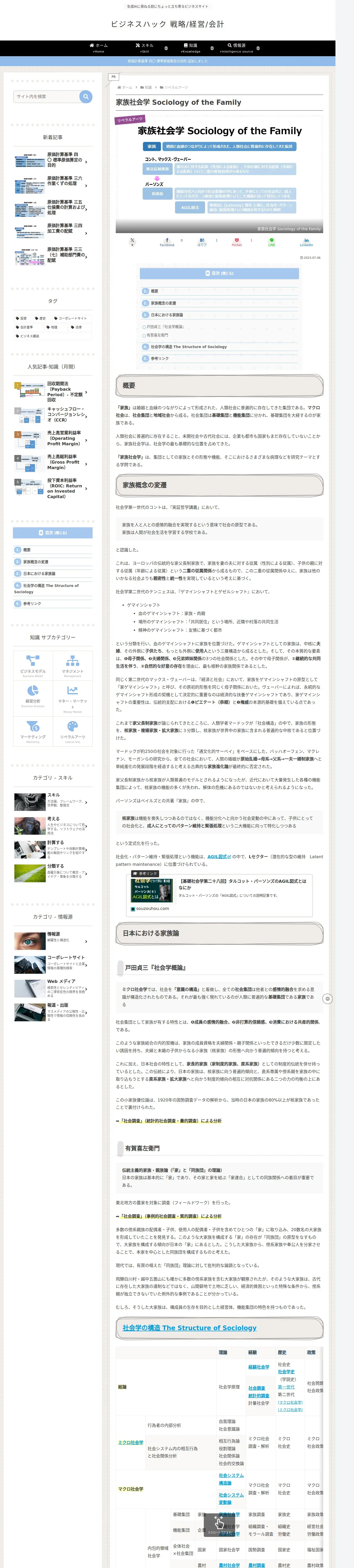Image resolution: width=354 pixels, height=1568 pixels.
Task: Open the 回収期間法 (Payback Period) popular article
Action: pos(53,392)
